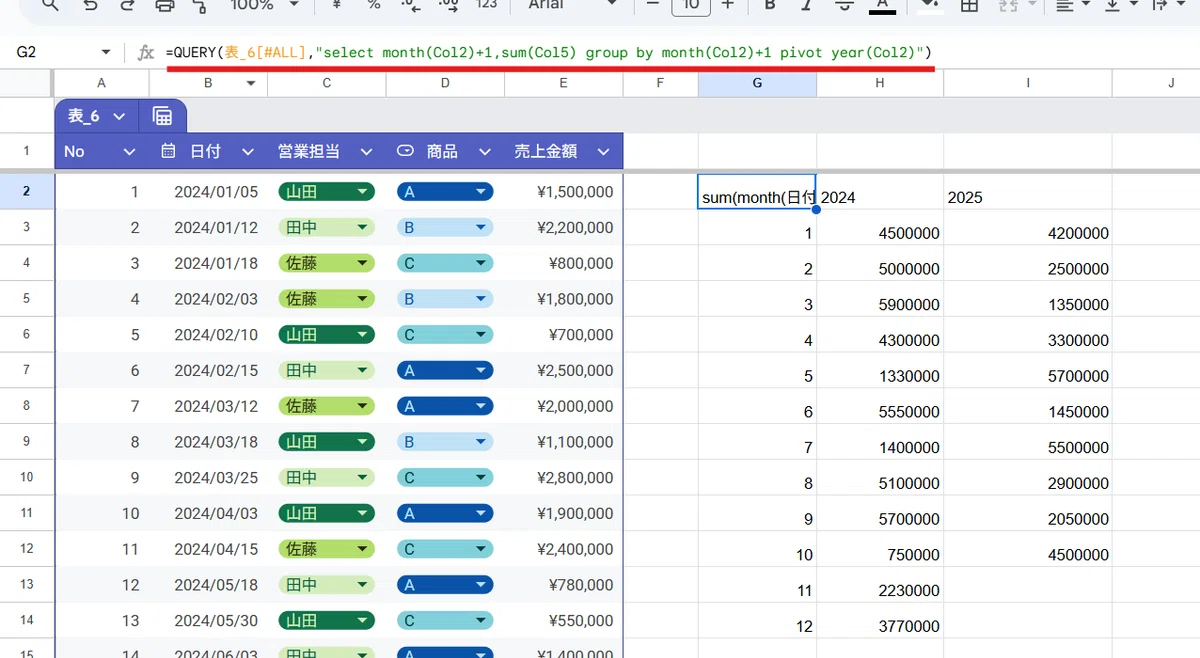Expand 表_6 table name menu chevron
The height and width of the screenshot is (658, 1200).
119,116
